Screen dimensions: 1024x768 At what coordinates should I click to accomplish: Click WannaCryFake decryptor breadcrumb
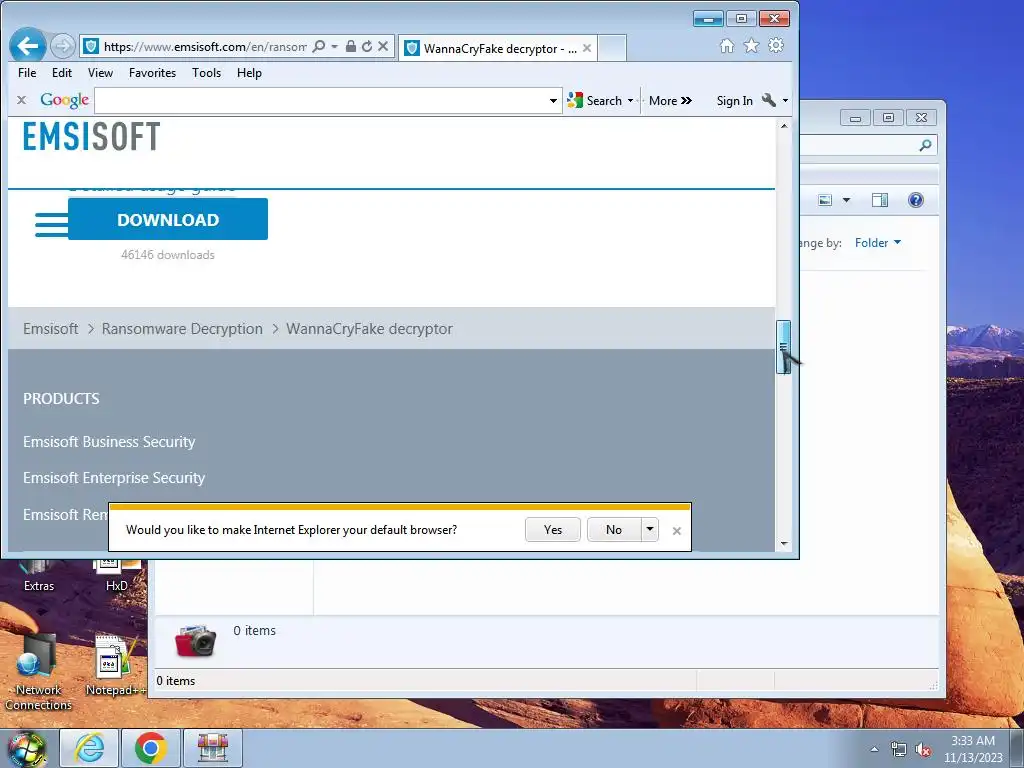(x=369, y=328)
